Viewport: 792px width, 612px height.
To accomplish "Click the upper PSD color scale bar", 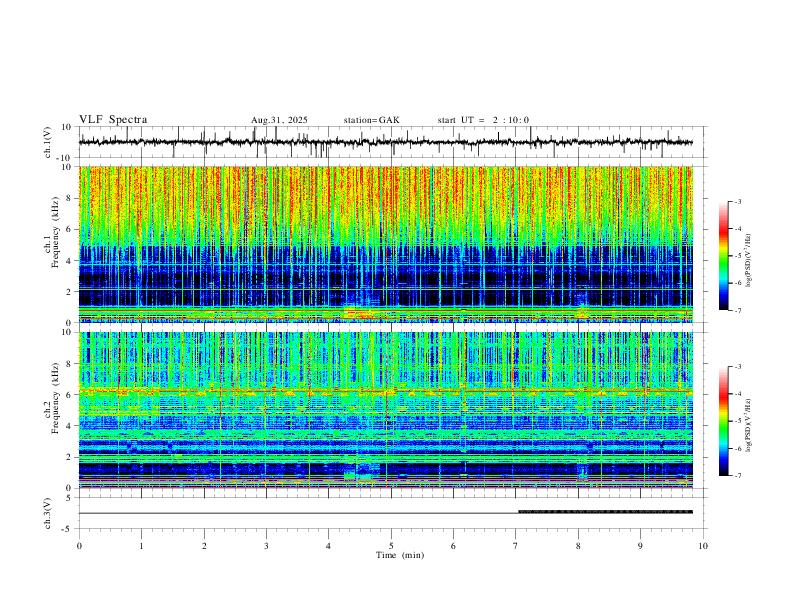I will tap(724, 256).
